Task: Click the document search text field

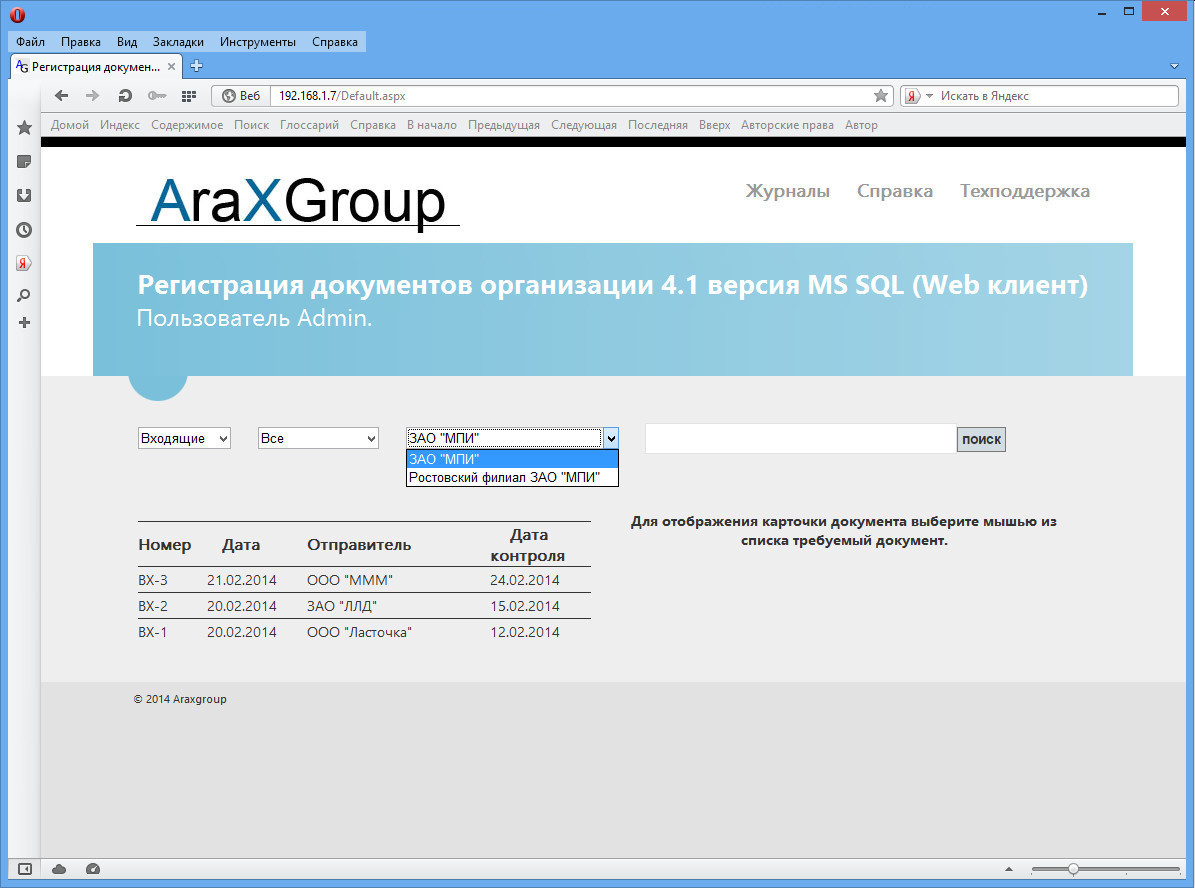Action: [800, 439]
